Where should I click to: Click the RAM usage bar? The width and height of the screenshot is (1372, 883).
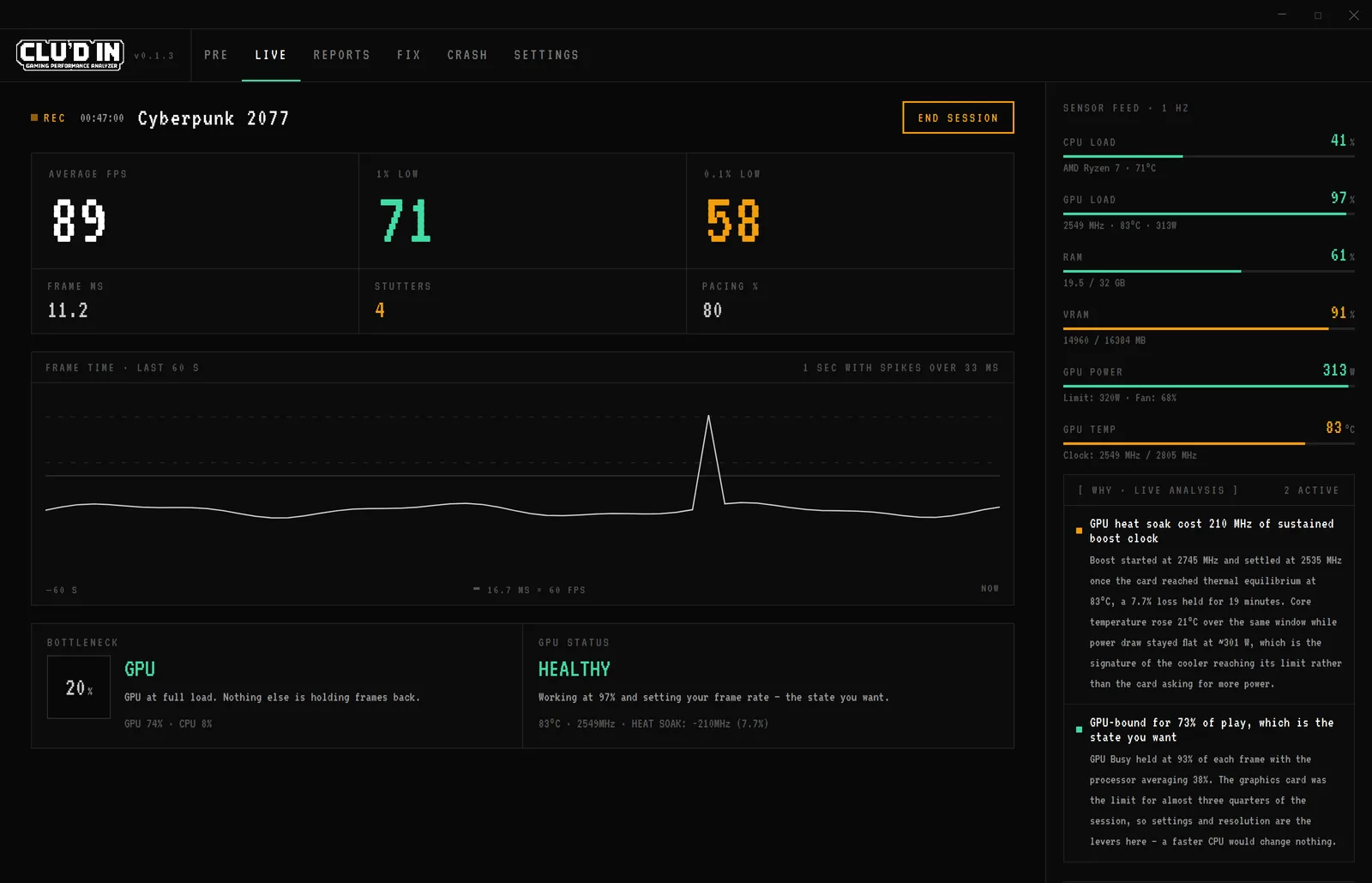[x=1209, y=271]
